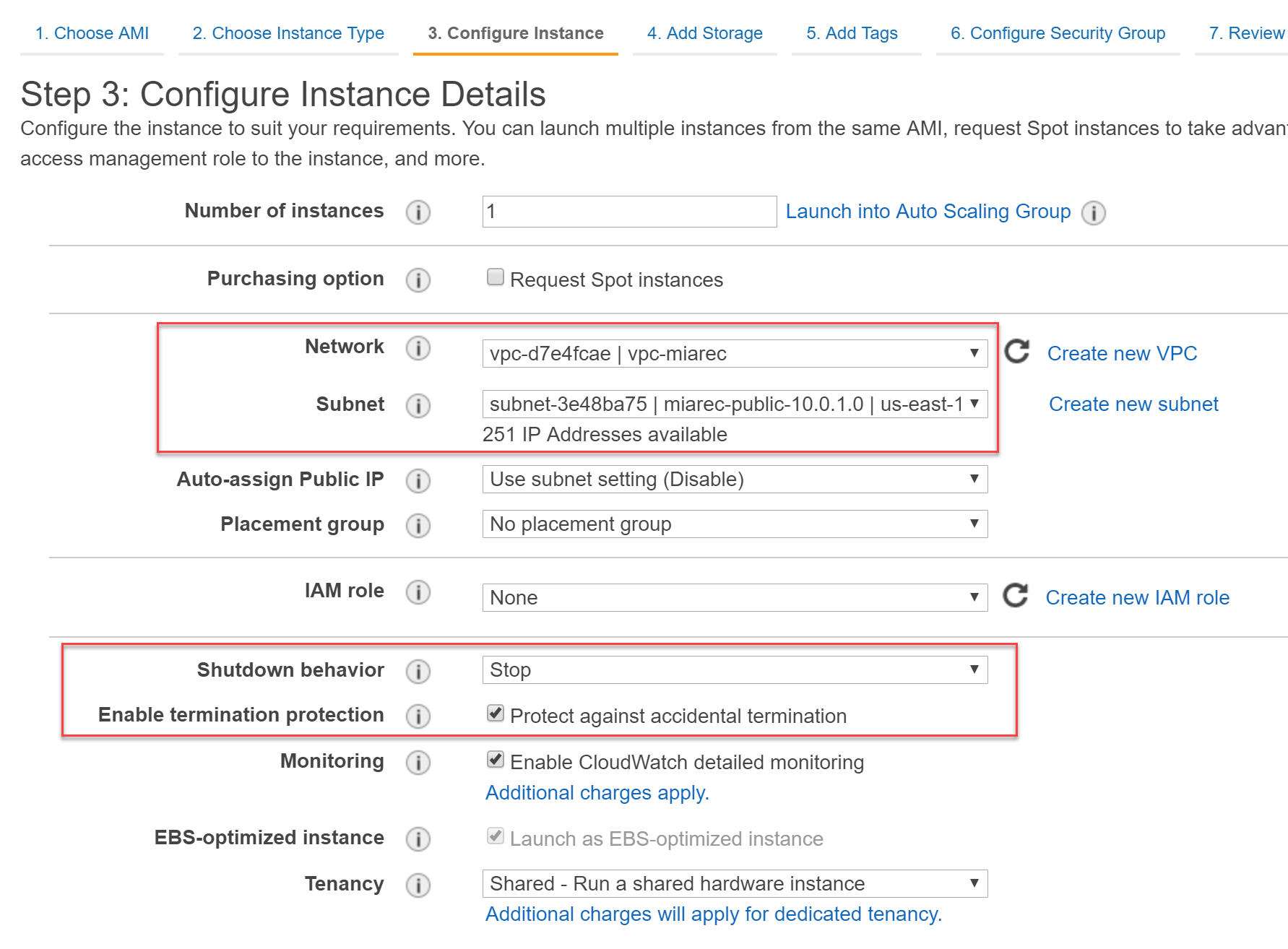Refresh the VPC network list
1288x949 pixels.
tap(1017, 352)
